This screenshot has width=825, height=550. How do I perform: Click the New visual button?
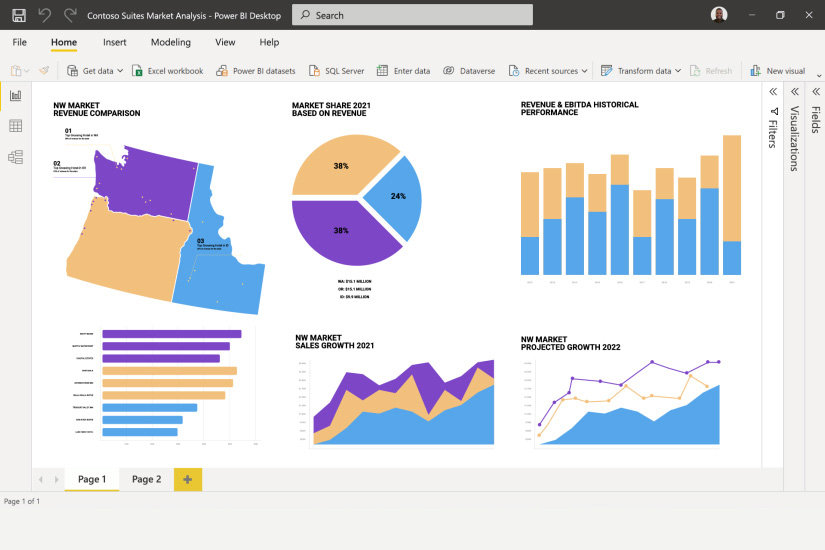point(777,71)
